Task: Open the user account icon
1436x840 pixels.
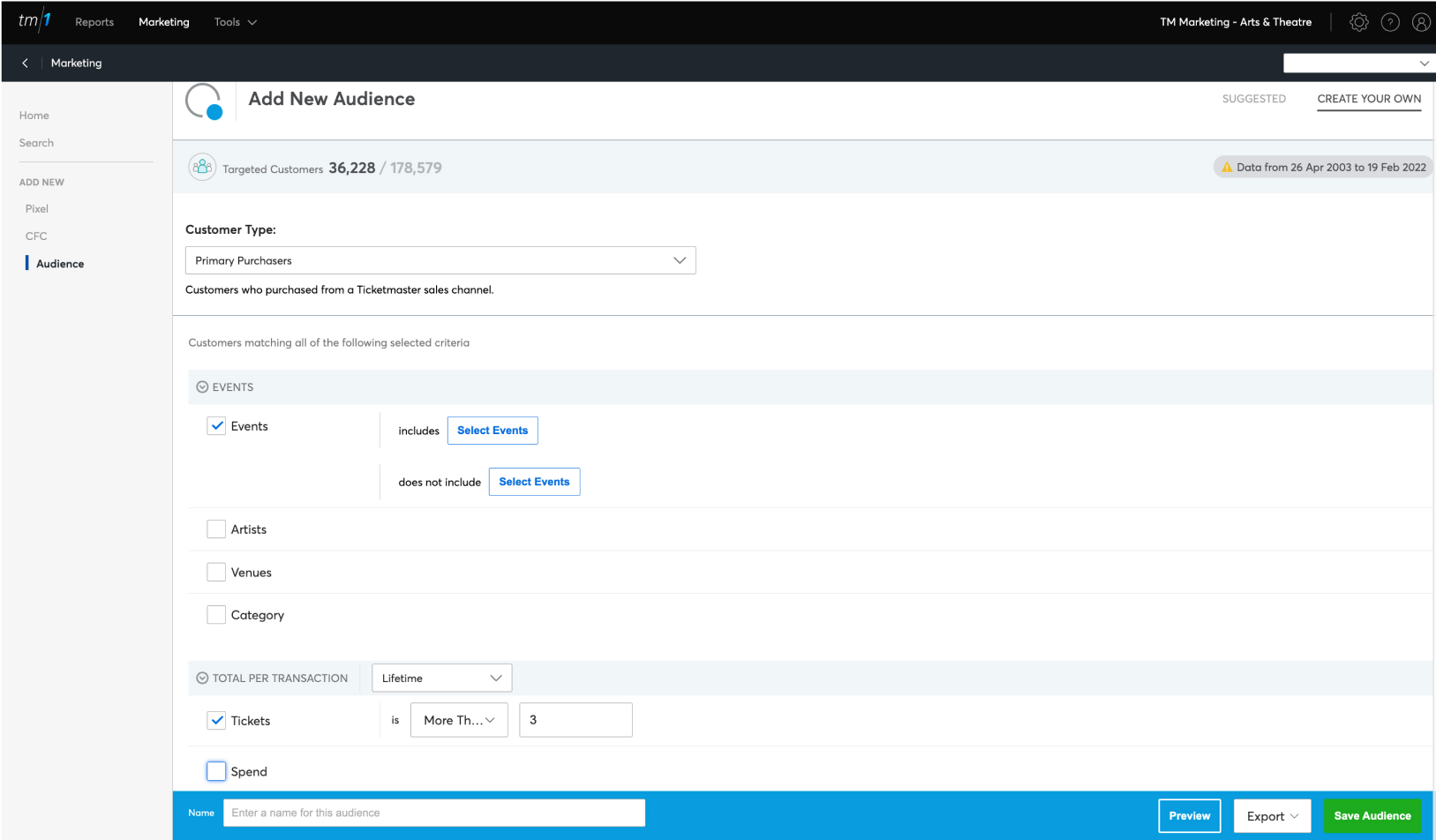Action: point(1421,22)
